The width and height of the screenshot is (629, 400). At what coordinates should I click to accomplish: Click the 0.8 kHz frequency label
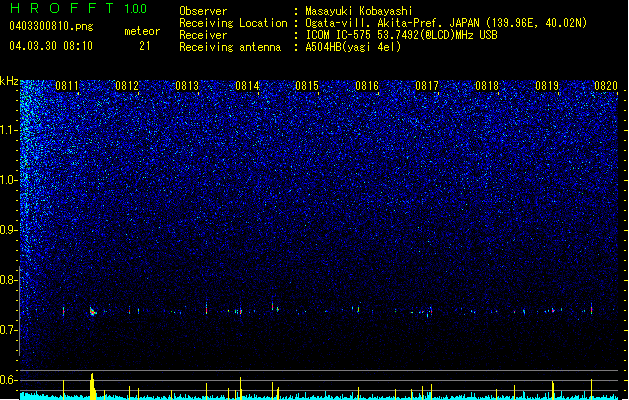(8, 280)
